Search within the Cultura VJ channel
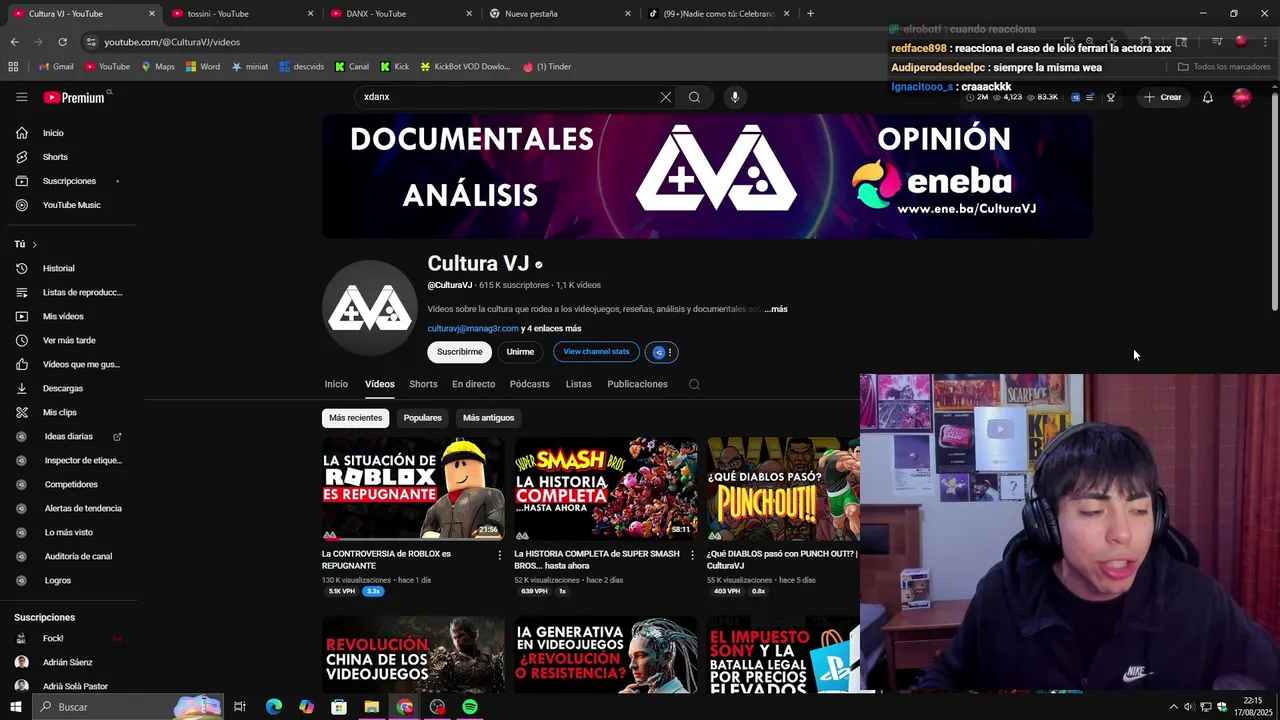Screen dimensions: 1280x720 click(x=694, y=384)
